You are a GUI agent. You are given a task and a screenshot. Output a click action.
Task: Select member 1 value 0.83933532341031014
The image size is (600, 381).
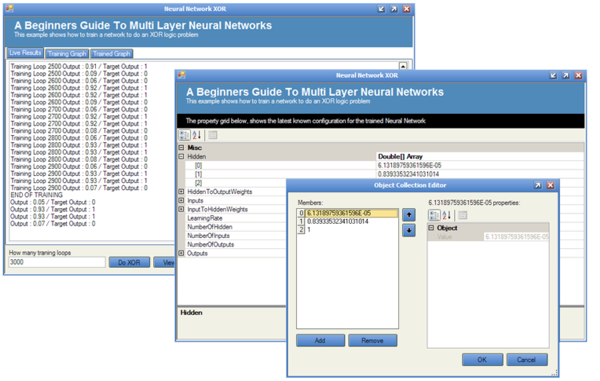[x=348, y=221]
